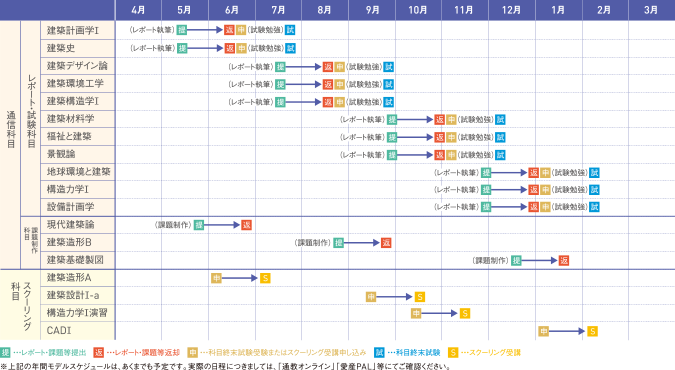Click red 返 badge in 現代建築論 row
Image resolution: width=675 pixels, height=370 pixels.
click(246, 225)
